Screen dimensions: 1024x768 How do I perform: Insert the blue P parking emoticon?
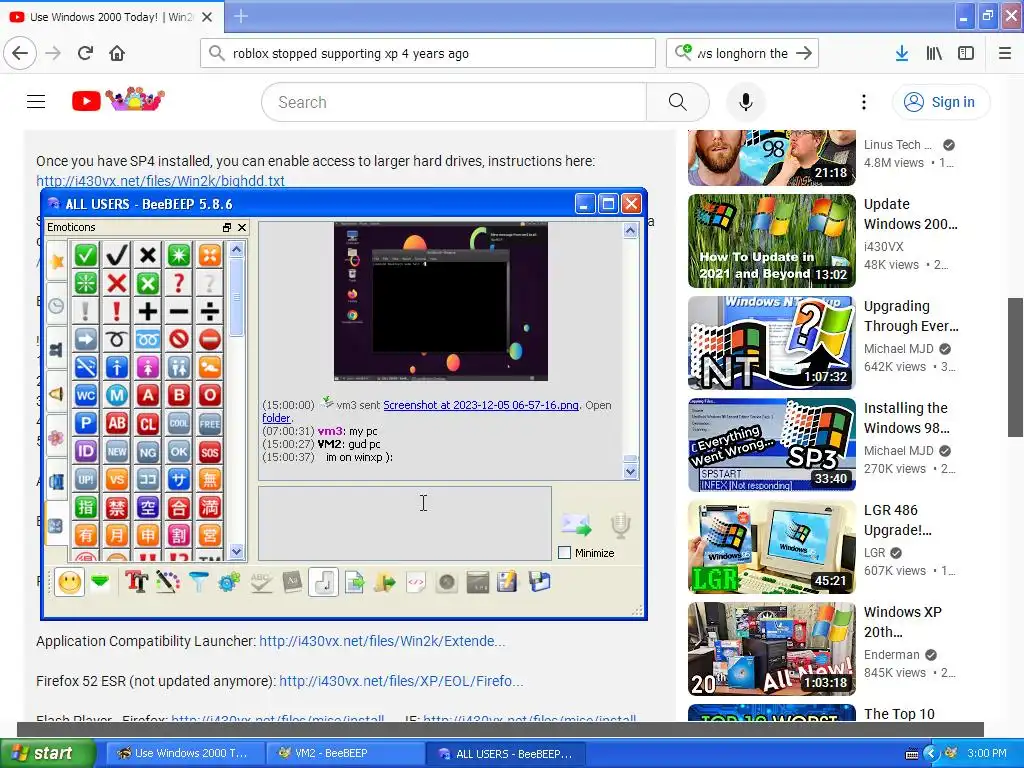click(86, 424)
